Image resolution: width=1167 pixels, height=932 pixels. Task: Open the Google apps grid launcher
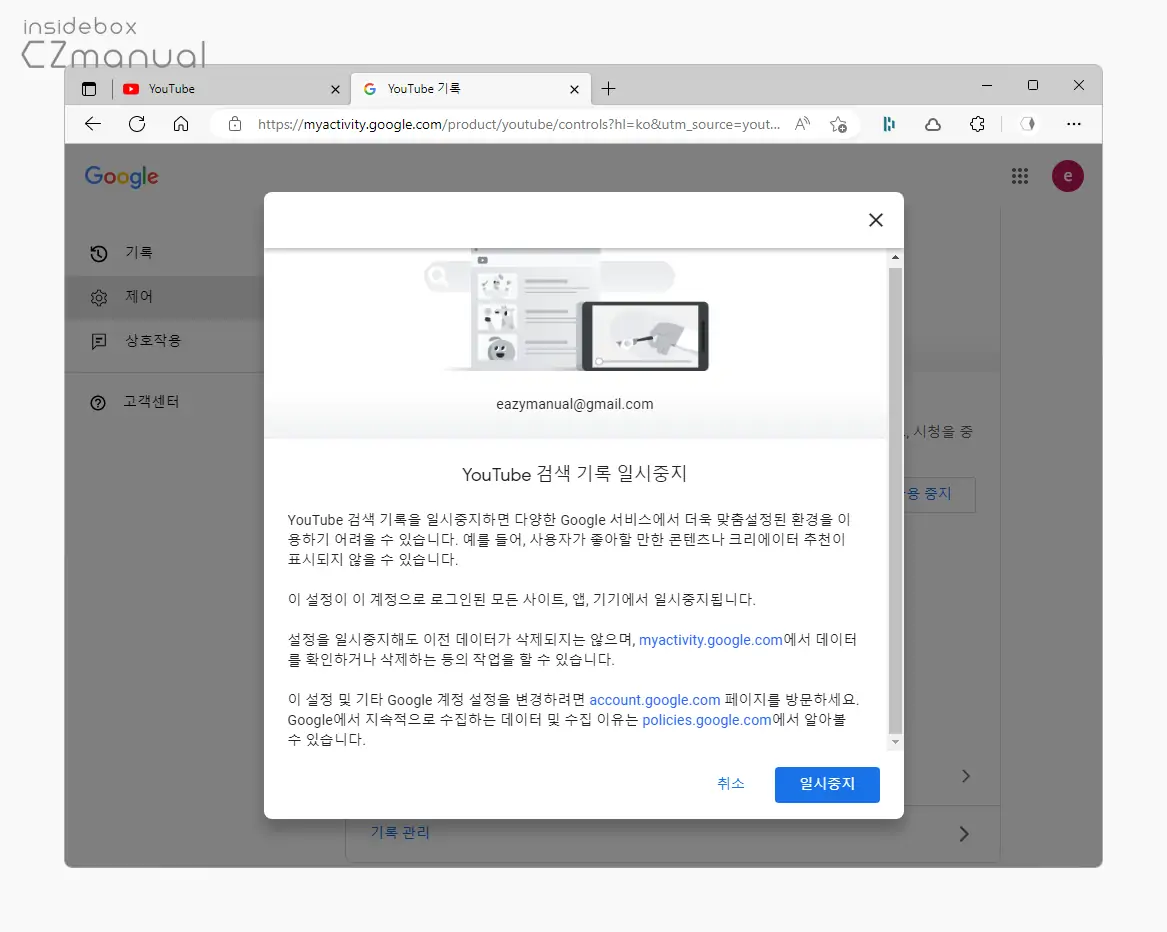pyautogui.click(x=1020, y=176)
